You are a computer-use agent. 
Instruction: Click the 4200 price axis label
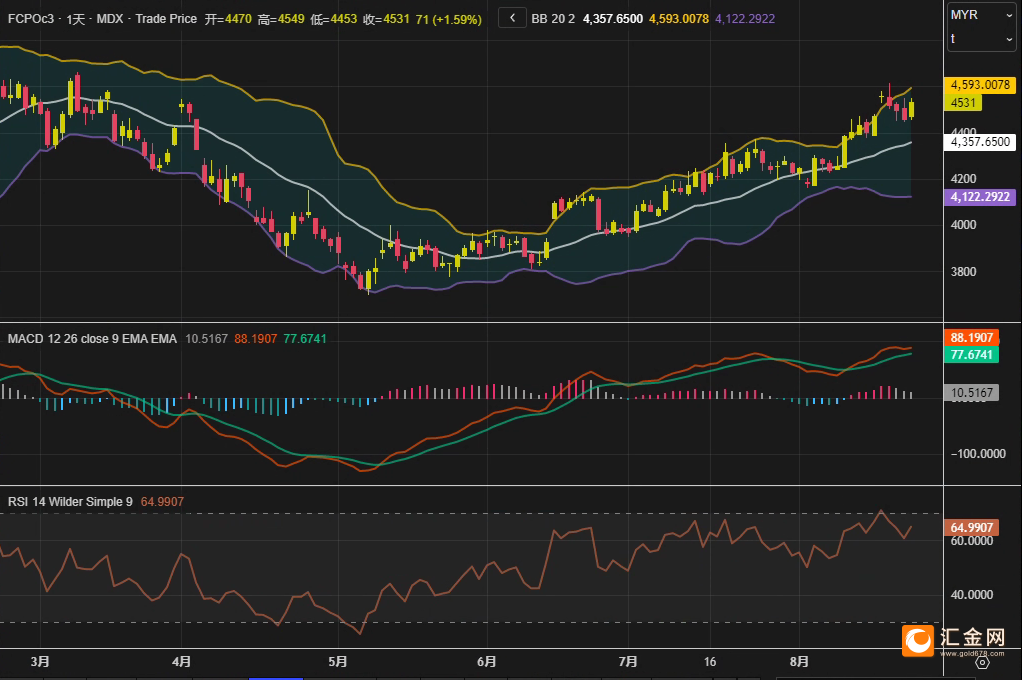(x=963, y=179)
